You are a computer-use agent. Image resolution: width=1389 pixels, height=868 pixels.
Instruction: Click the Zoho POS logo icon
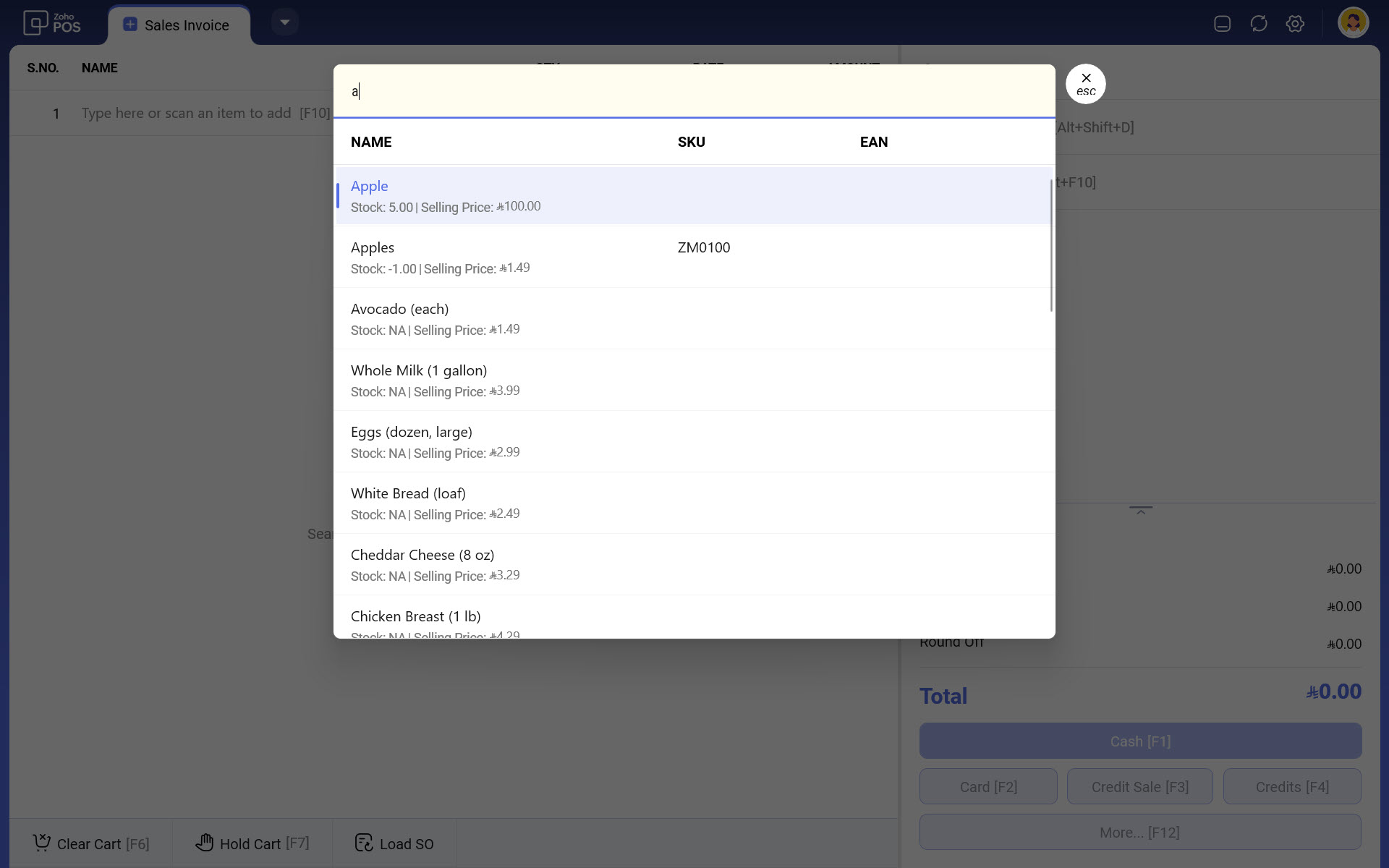[x=35, y=23]
